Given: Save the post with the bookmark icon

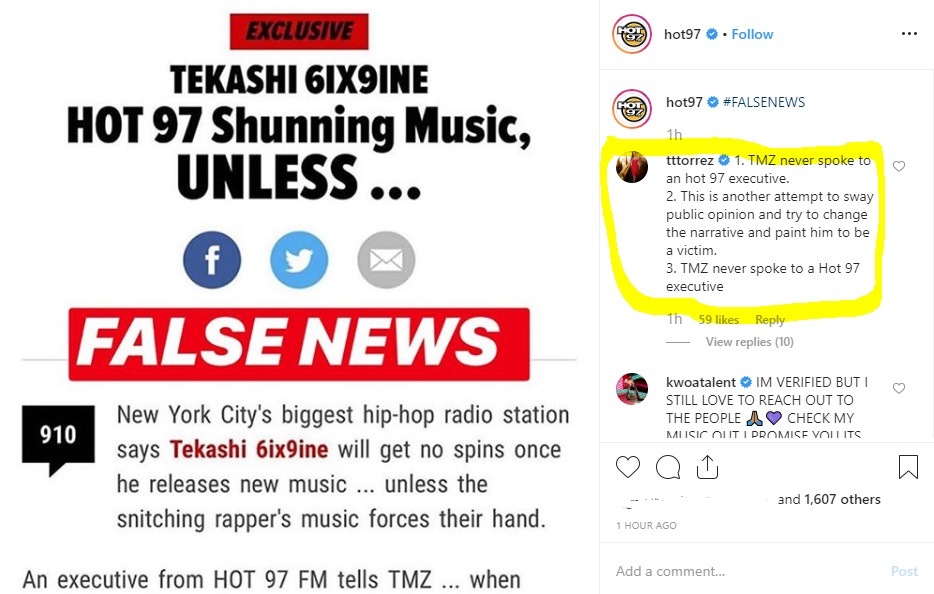Looking at the screenshot, I should point(908,467).
